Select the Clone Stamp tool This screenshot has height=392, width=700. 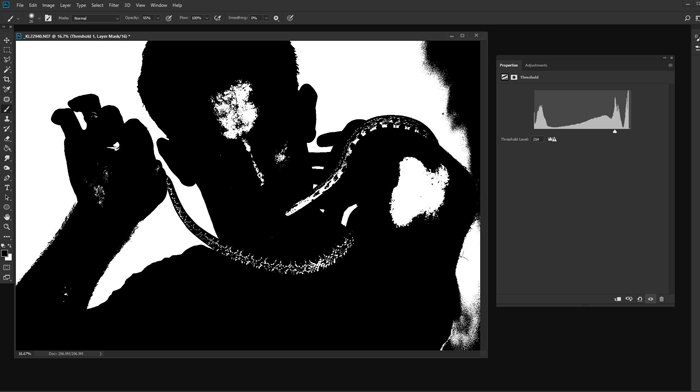coord(7,119)
